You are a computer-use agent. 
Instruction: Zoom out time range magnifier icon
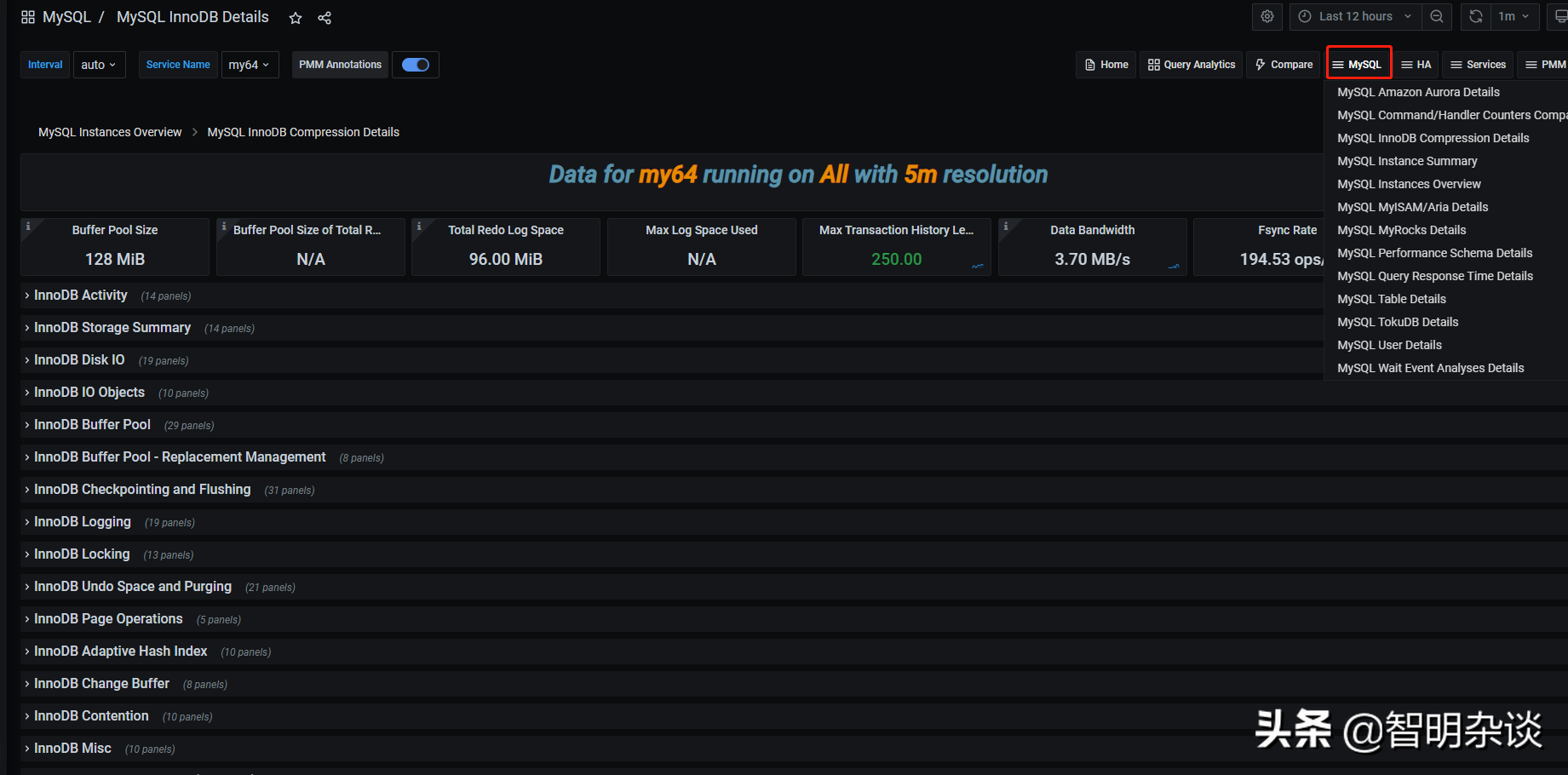coord(1437,16)
